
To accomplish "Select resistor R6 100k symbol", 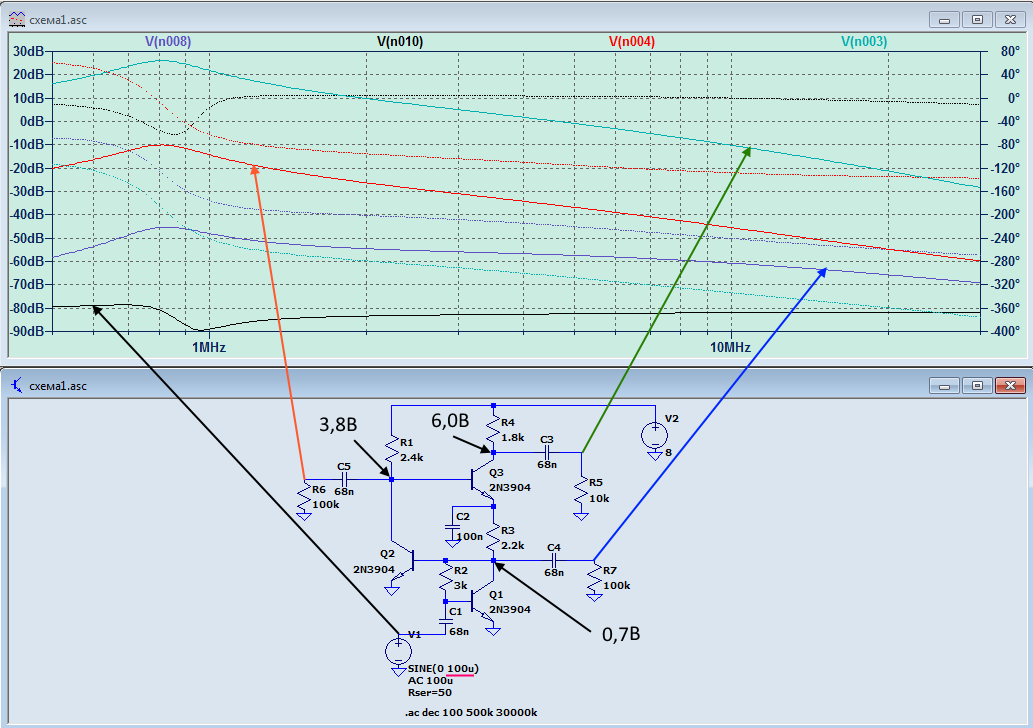I will (304, 497).
